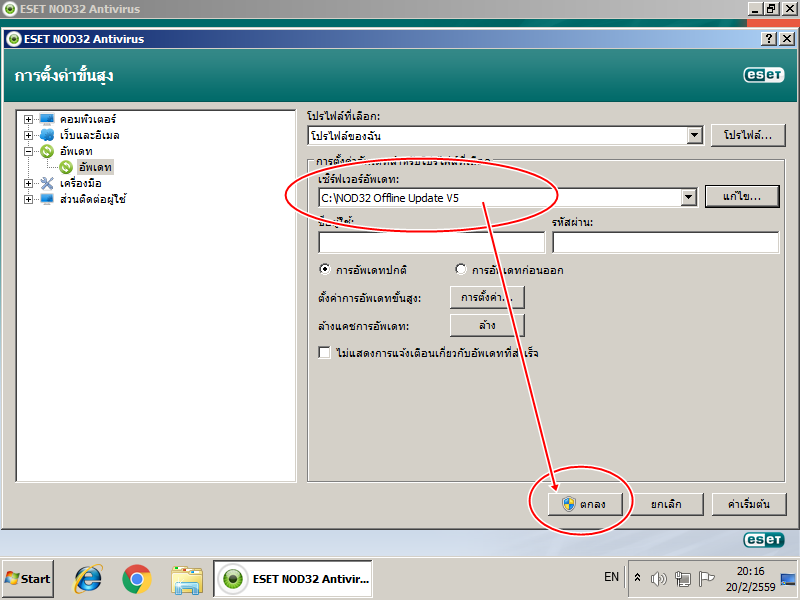
Task: Click the แก้ไข... edit server button
Action: coord(742,196)
